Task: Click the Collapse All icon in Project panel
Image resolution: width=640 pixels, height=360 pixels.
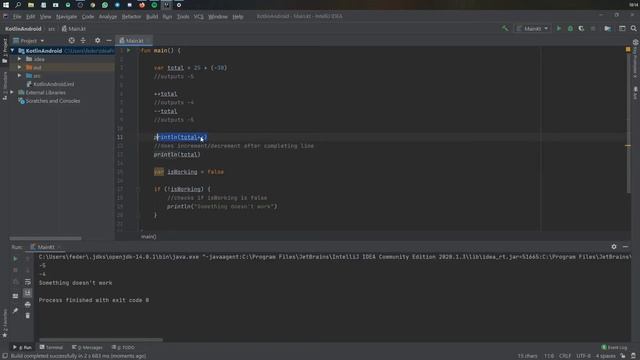Action: click(x=83, y=40)
